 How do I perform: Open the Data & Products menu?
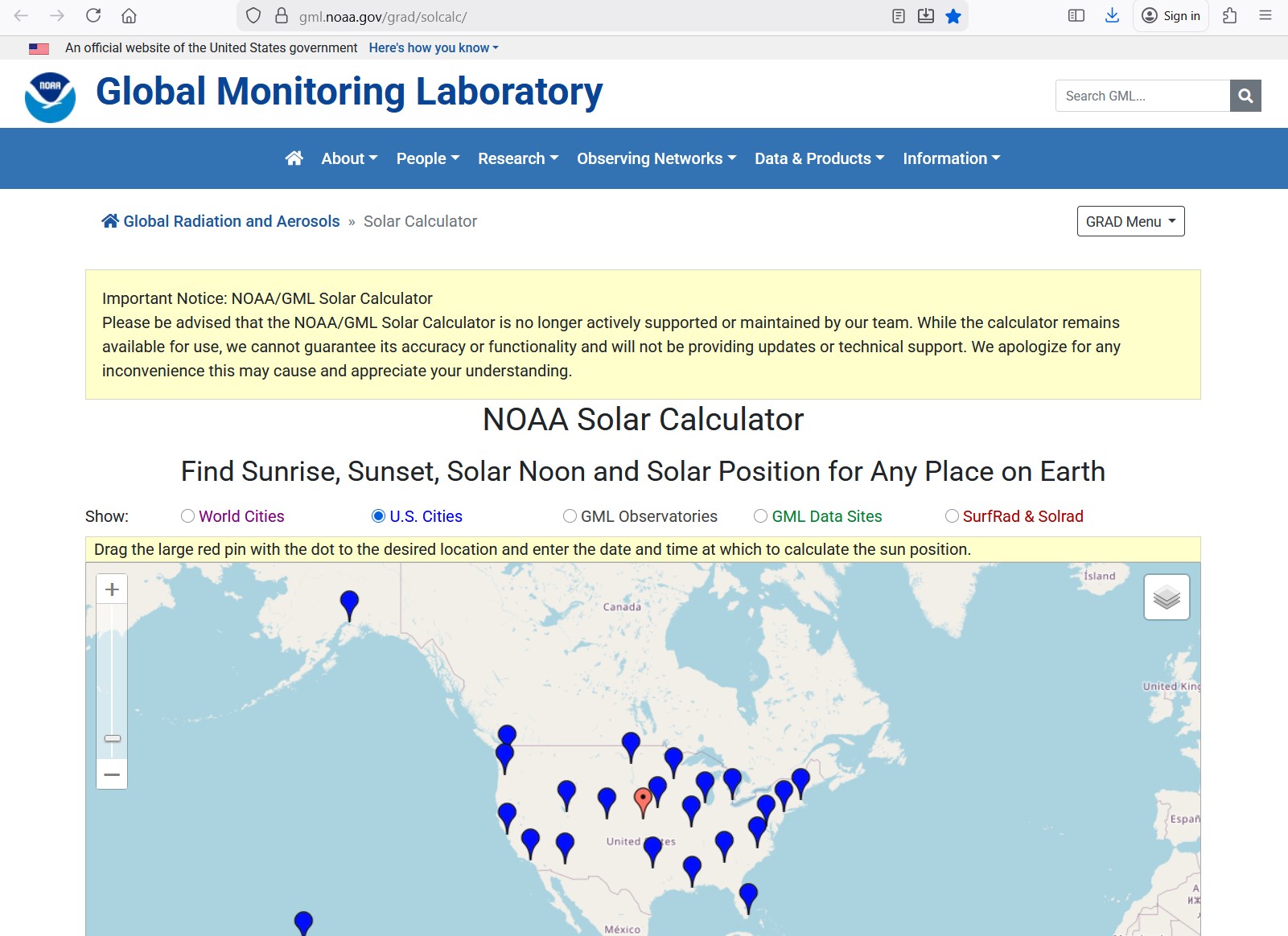coord(819,158)
